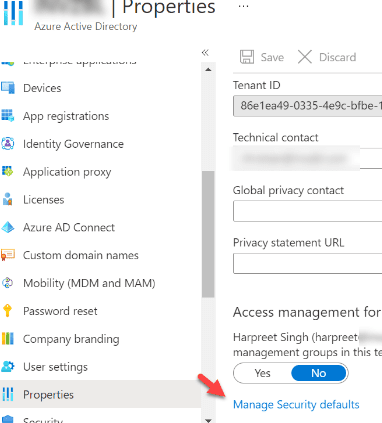382x423 pixels.
Task: Click the Technical contact field
Action: tap(307, 158)
